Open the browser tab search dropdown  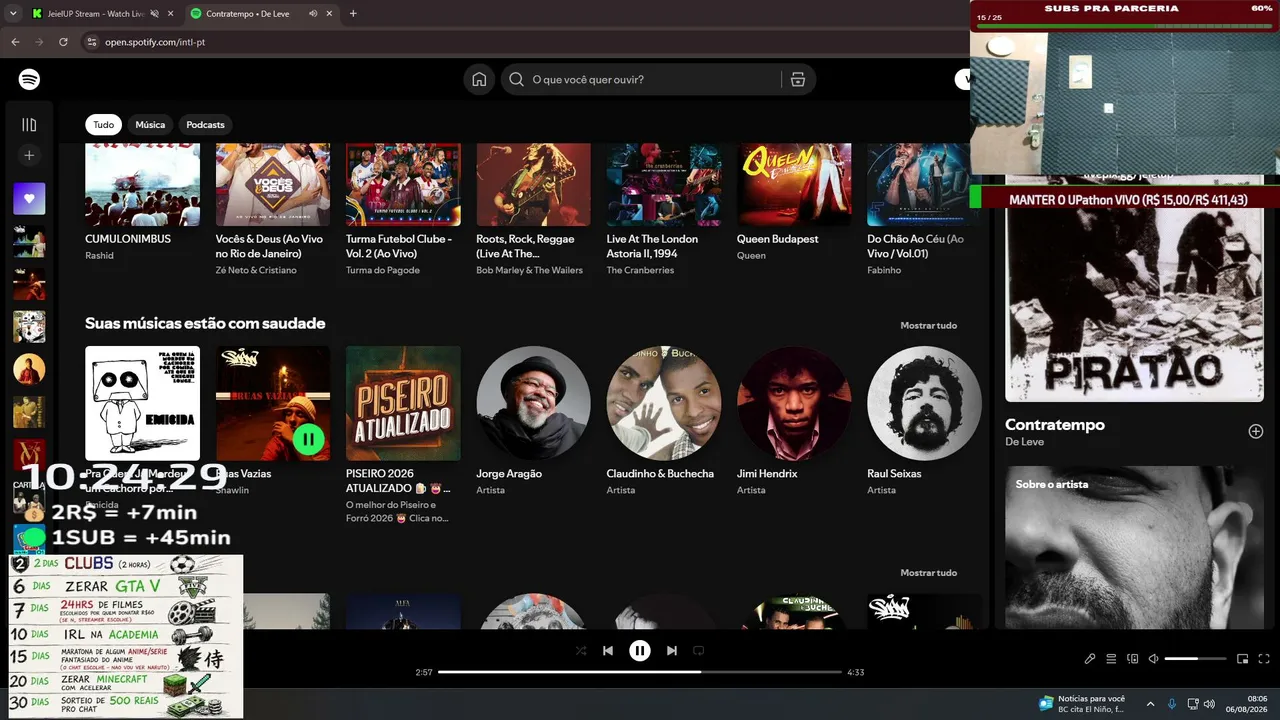13,14
